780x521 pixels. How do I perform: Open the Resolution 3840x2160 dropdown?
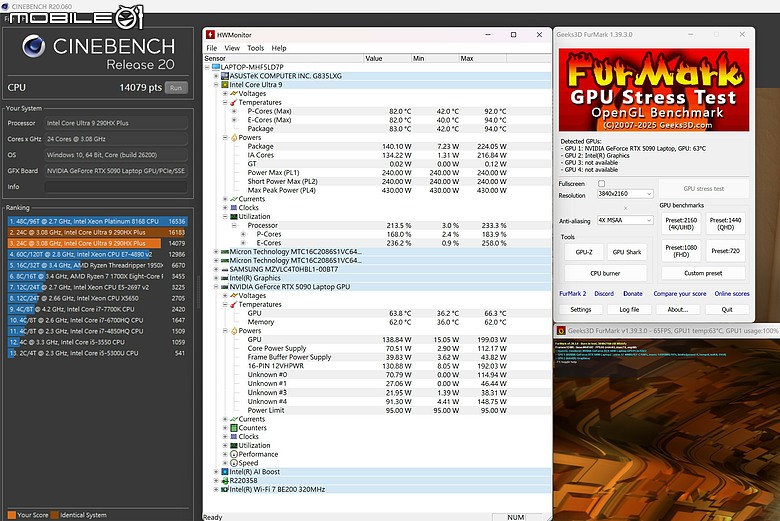pyautogui.click(x=625, y=194)
